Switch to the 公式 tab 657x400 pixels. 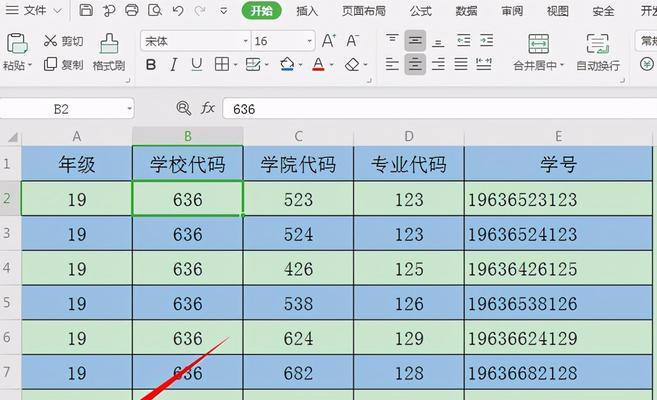coord(421,10)
